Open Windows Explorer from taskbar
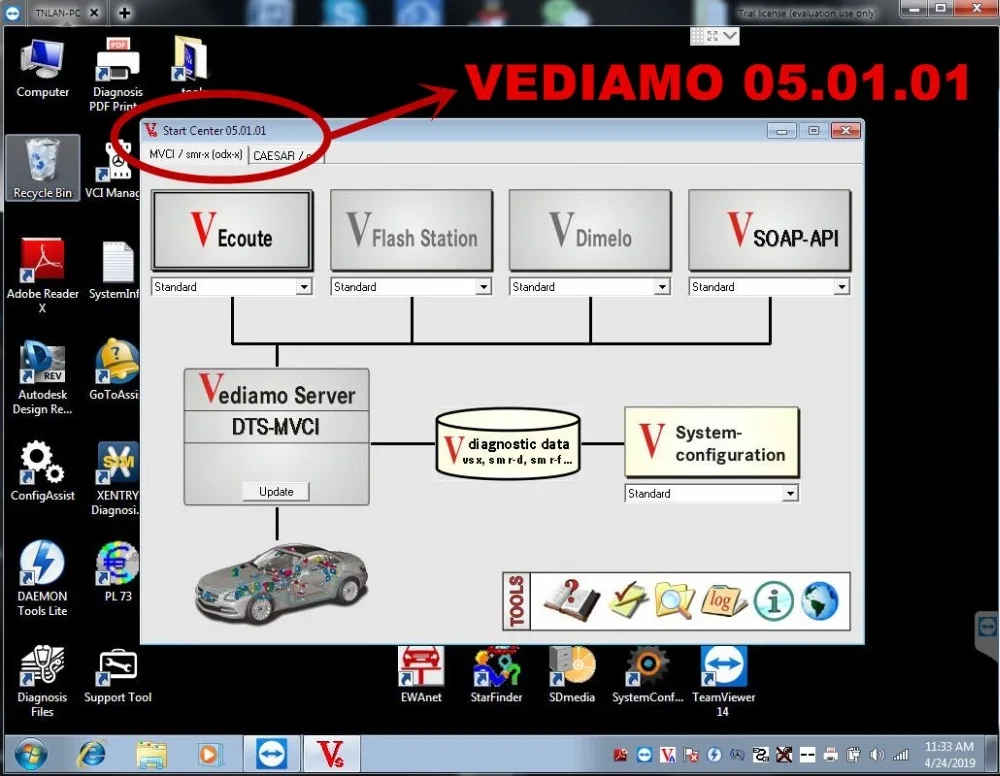 pyautogui.click(x=151, y=755)
